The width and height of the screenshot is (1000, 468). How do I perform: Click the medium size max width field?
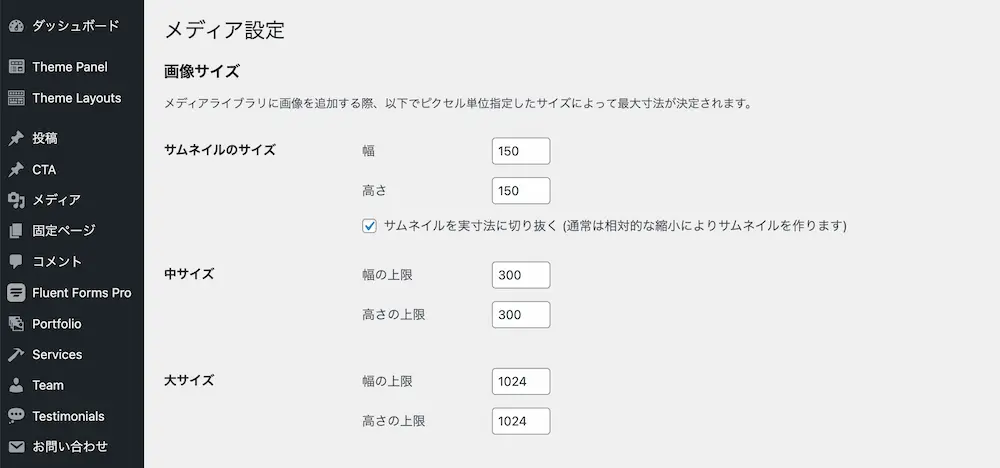coord(521,275)
